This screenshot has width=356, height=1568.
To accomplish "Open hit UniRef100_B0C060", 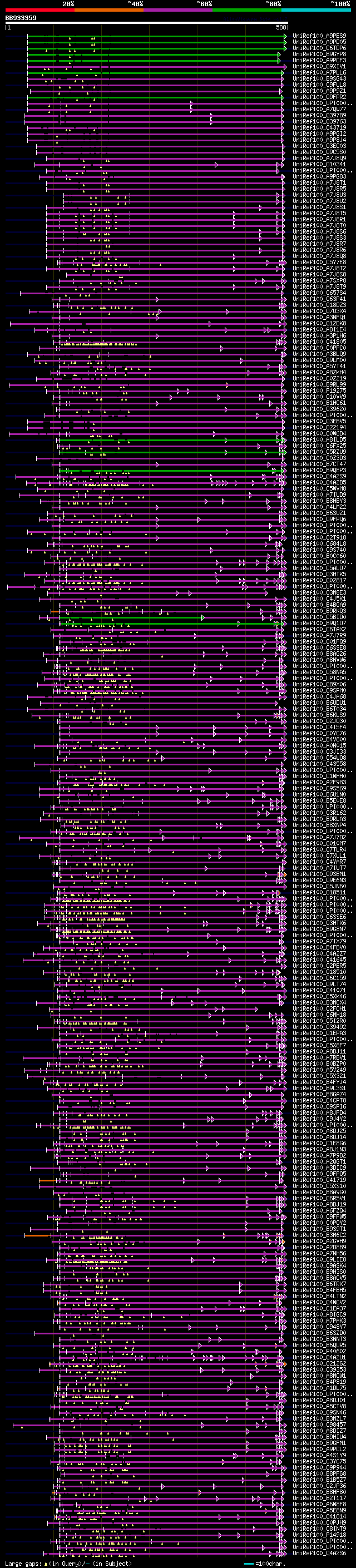I will pyautogui.click(x=319, y=556).
